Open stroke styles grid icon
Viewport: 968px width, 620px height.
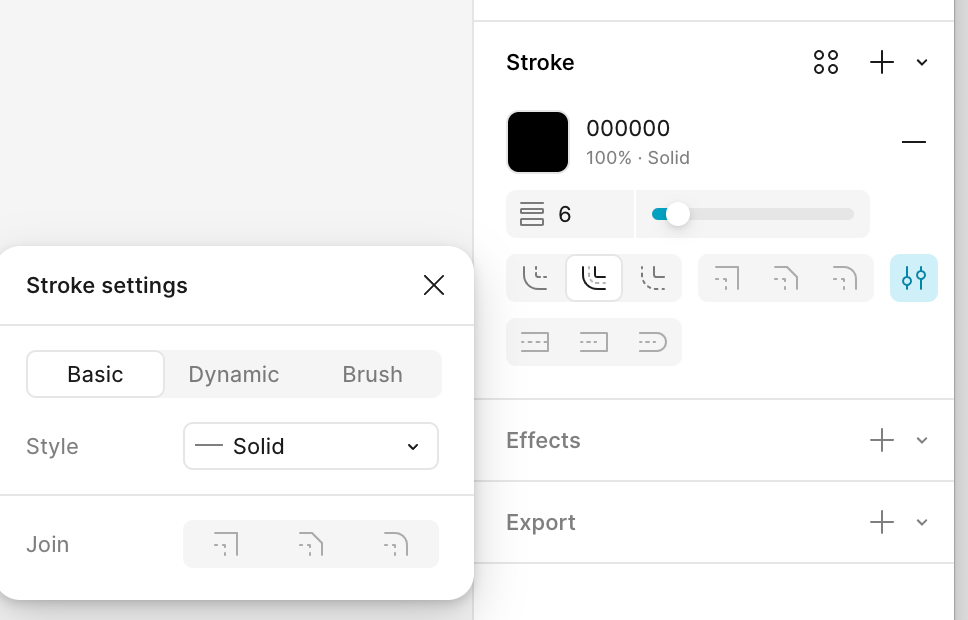click(x=825, y=62)
